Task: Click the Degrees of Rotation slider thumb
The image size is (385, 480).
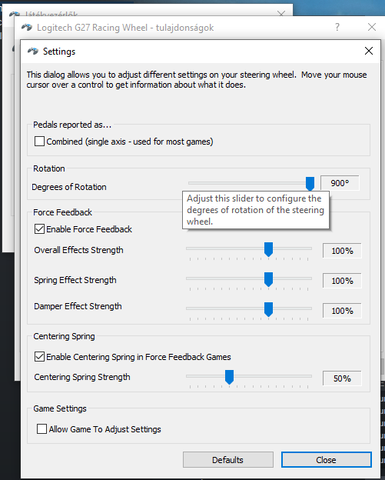Action: [x=310, y=184]
